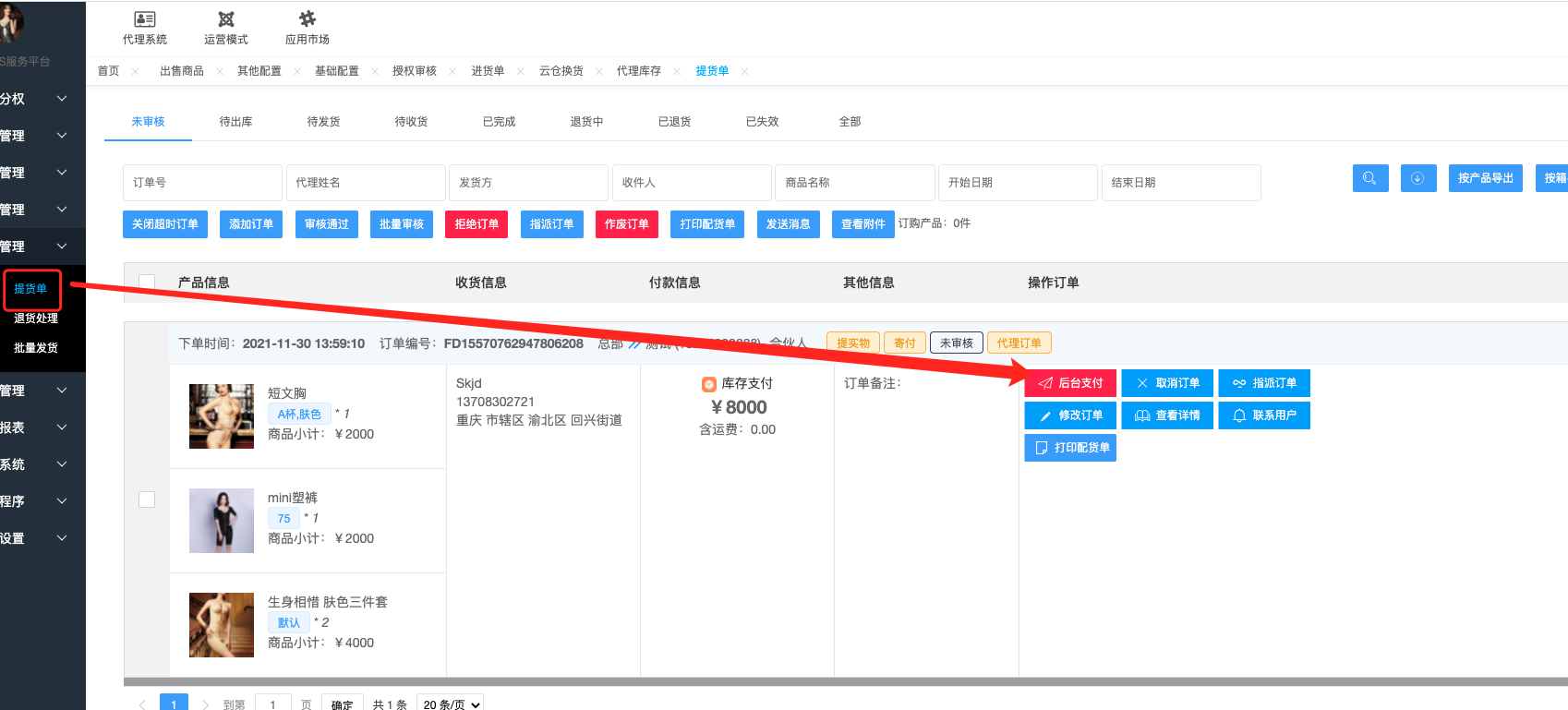This screenshot has width=1568, height=710.
Task: Click 查看详情 button in order row
Action: click(1167, 415)
